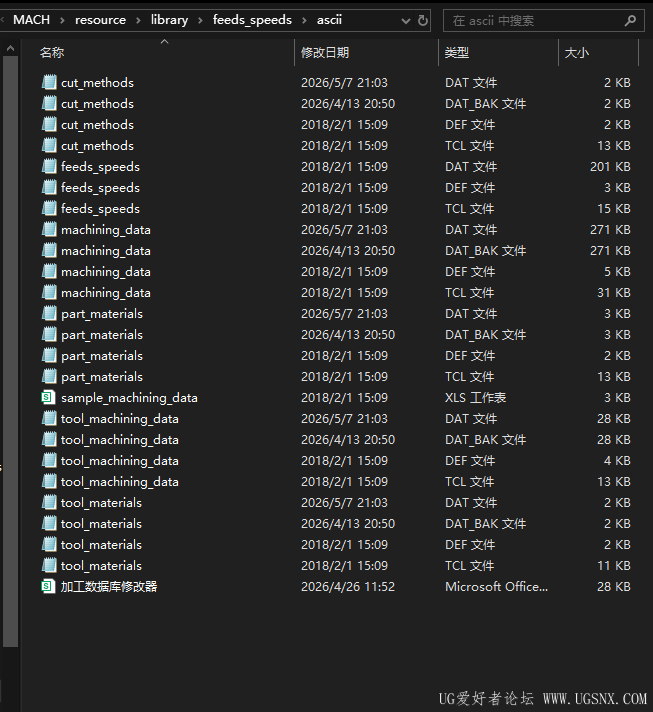Select the tool_materials DEF file name
Screen dimensions: 653x712
[x=101, y=544]
